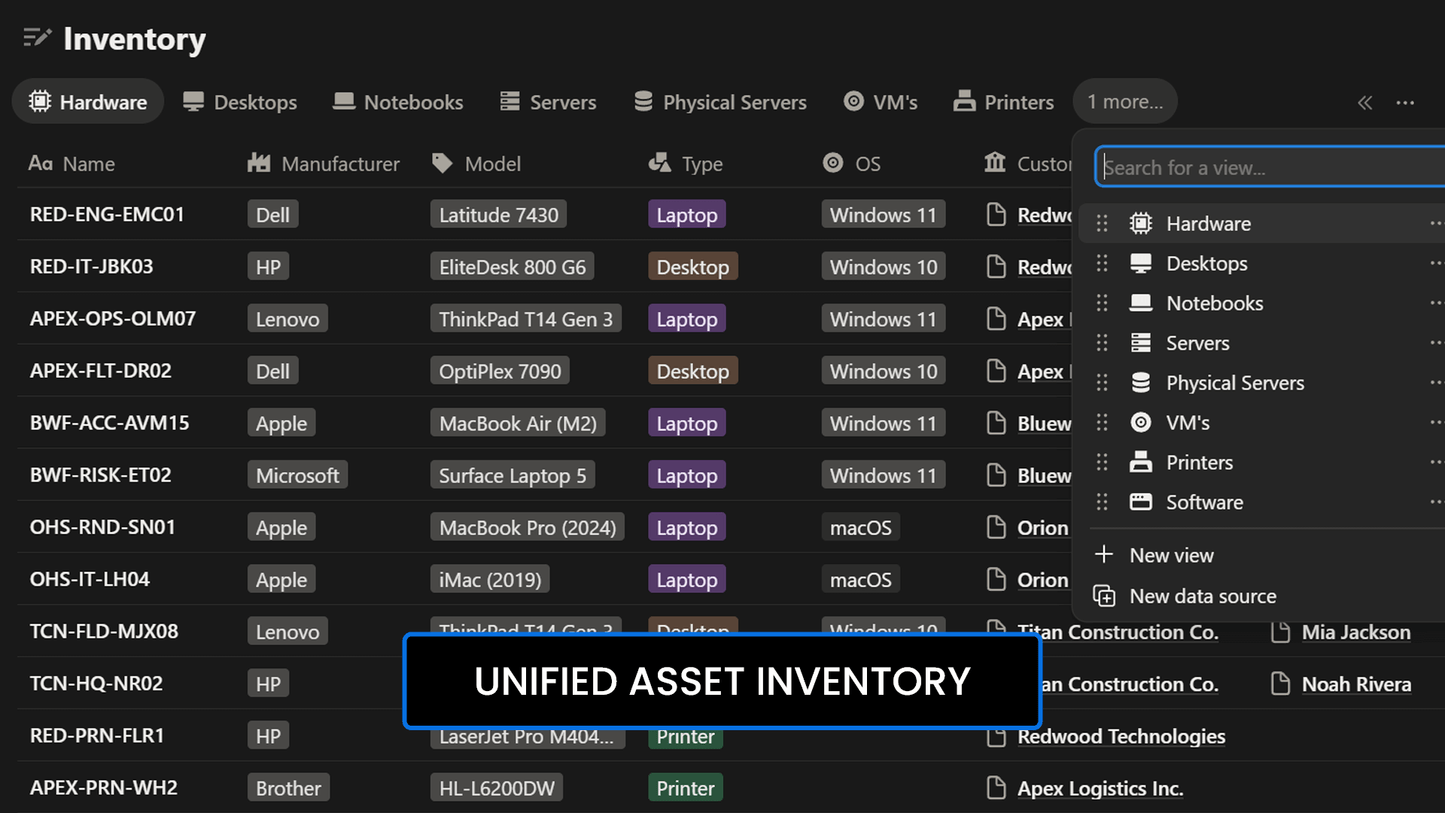Screen dimensions: 1445x813
Task: Click the Search for a view field
Action: click(1270, 168)
